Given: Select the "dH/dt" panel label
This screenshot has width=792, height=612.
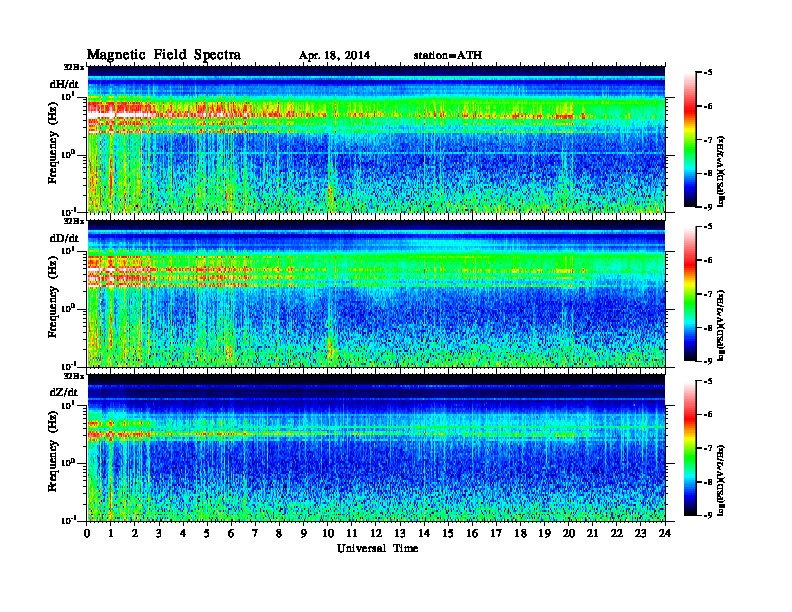Looking at the screenshot, I should (x=64, y=84).
